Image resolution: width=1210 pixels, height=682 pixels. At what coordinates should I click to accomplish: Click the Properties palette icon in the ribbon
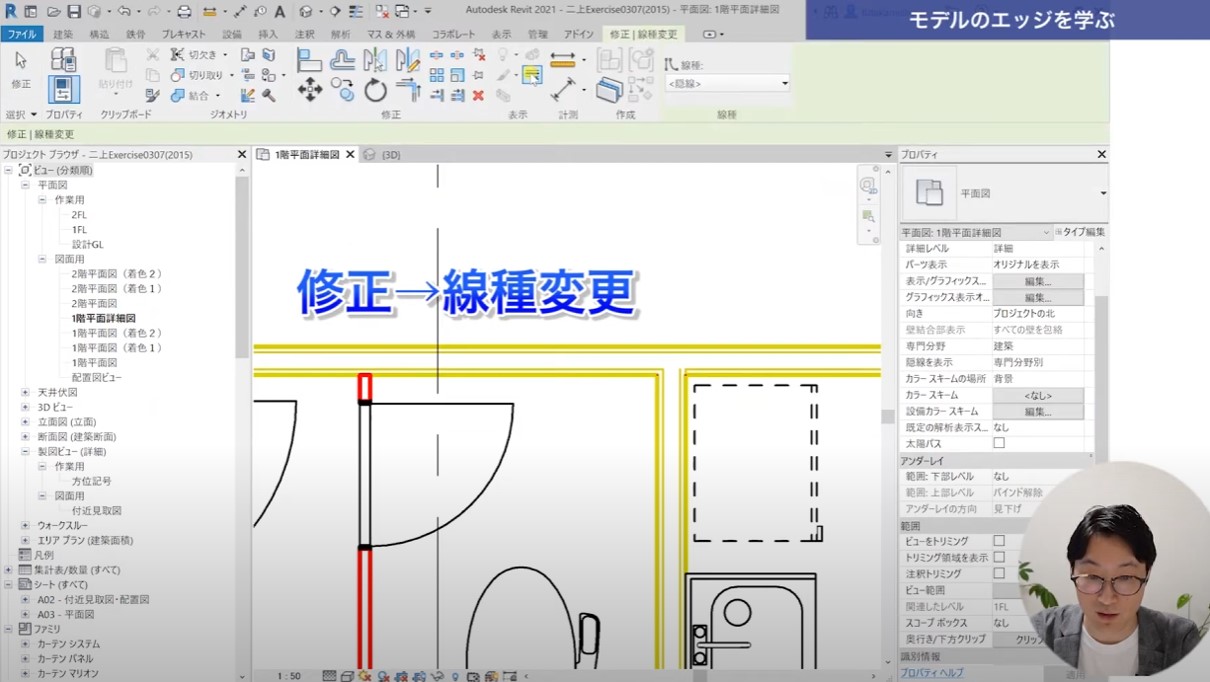pos(63,90)
